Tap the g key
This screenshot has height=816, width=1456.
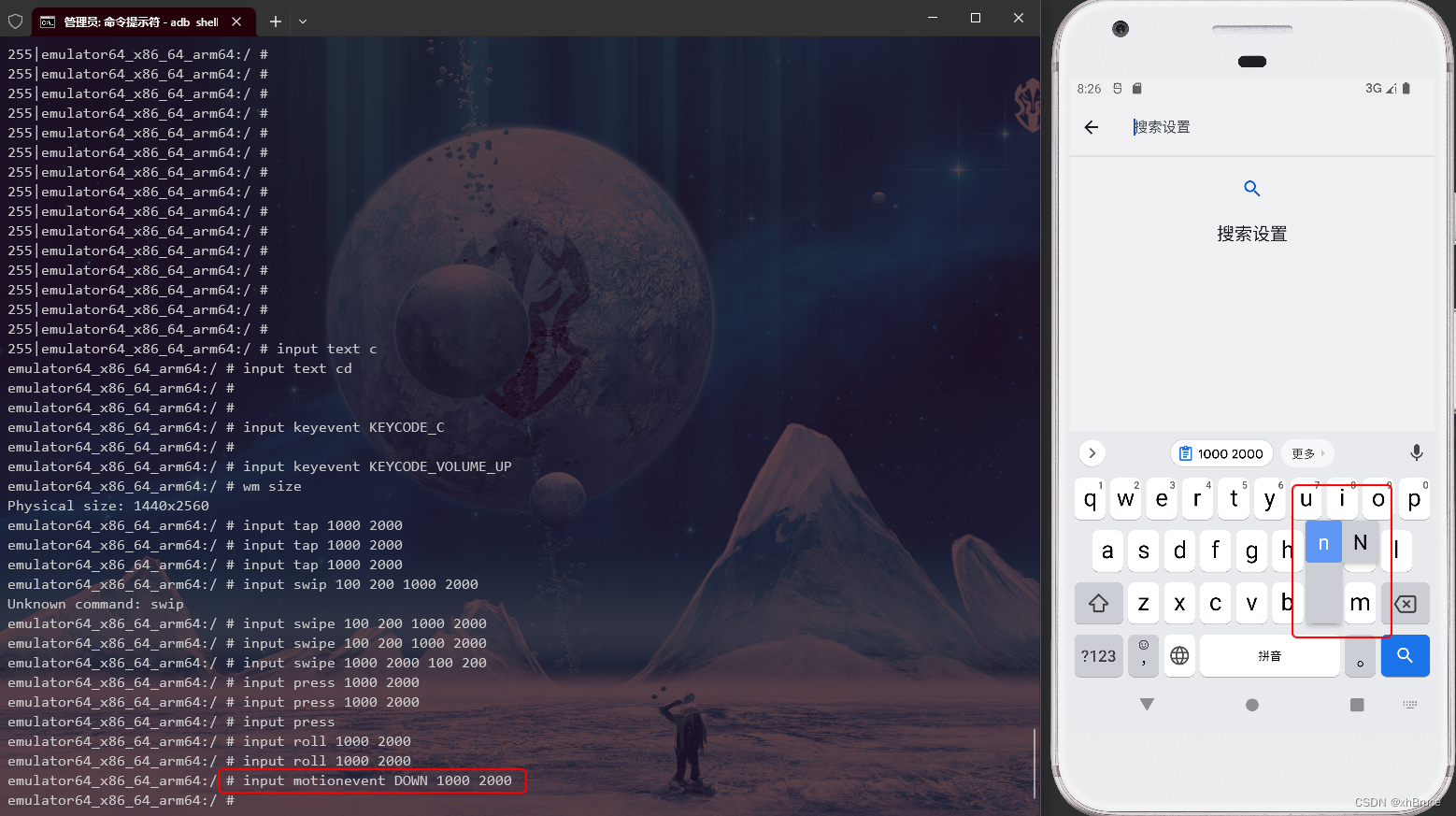click(x=1252, y=551)
